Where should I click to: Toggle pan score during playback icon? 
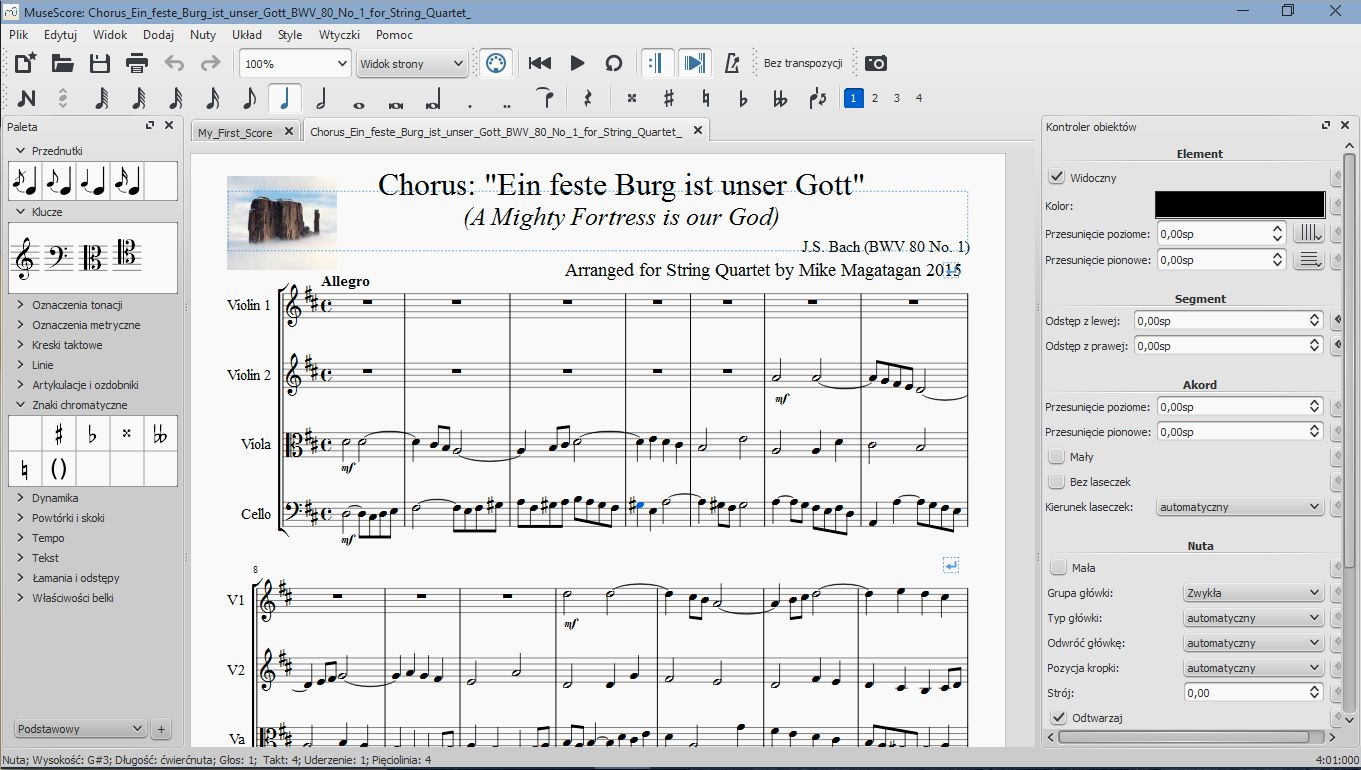[x=694, y=63]
